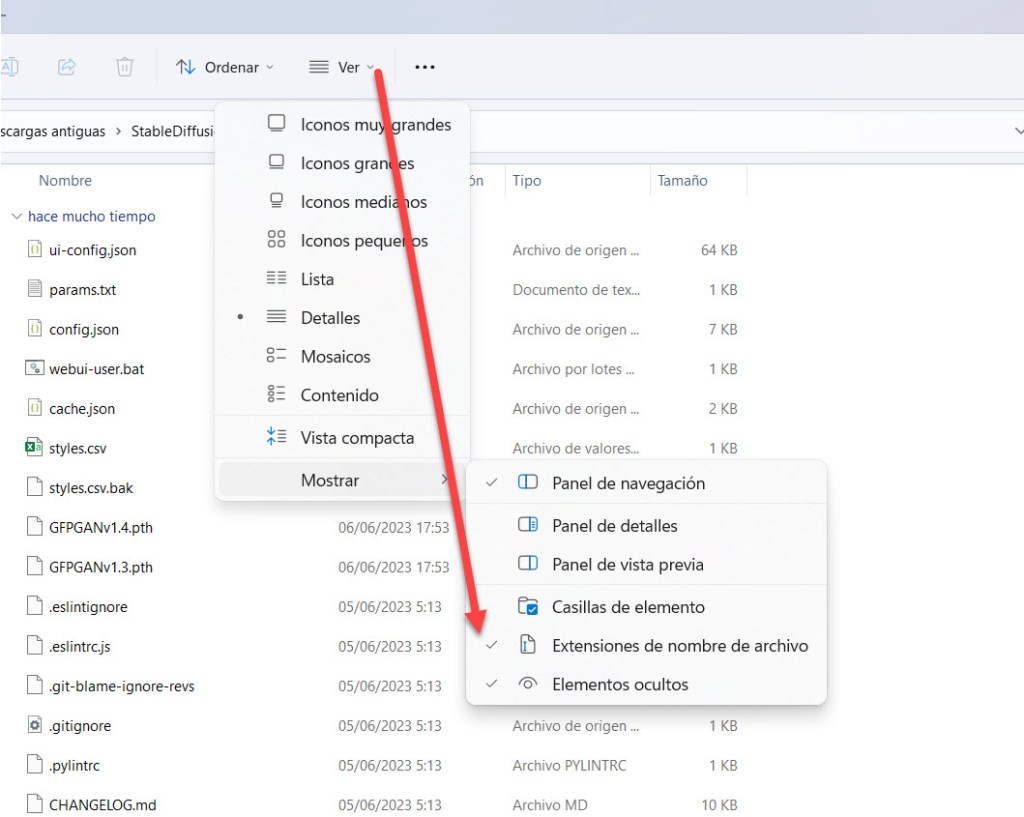Click the Rename icon in toolbar
Viewport: 1024px width, 817px height.
[10, 67]
